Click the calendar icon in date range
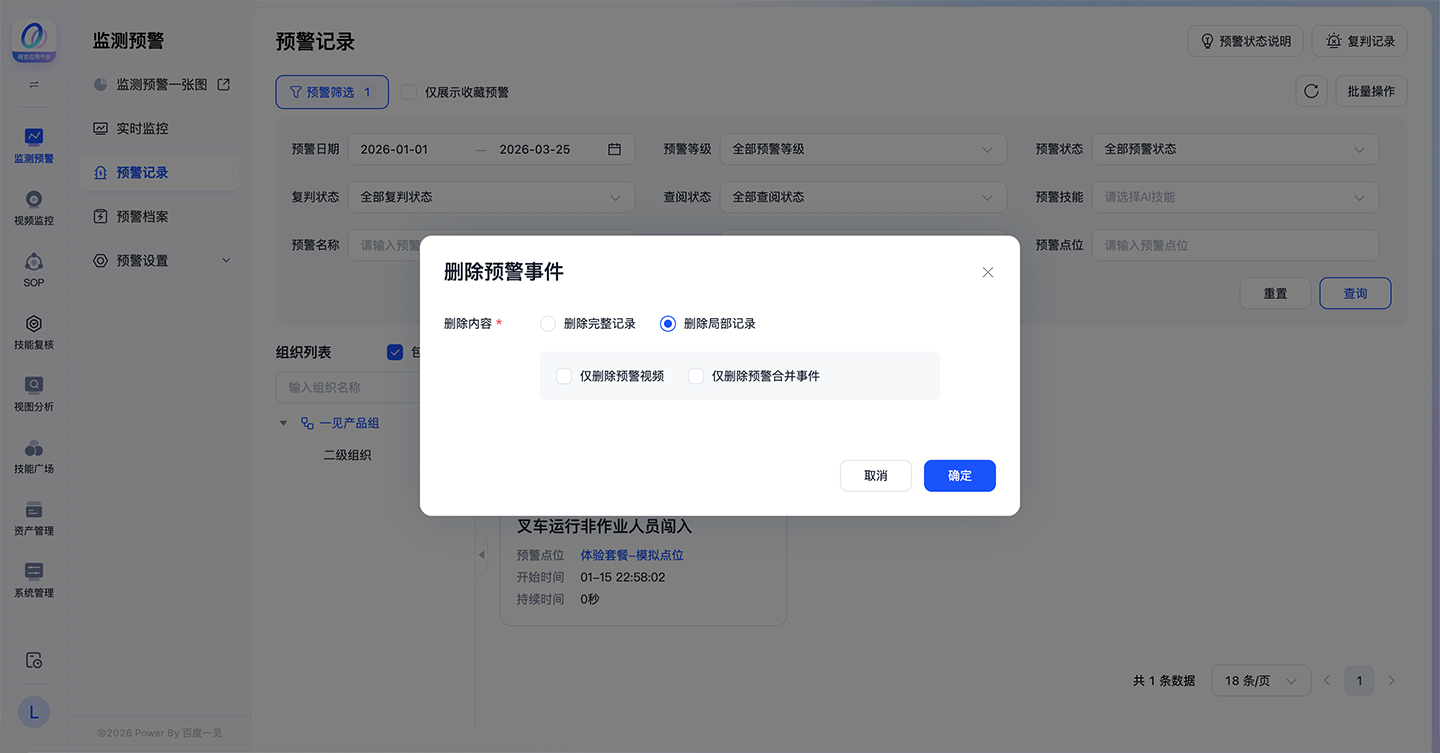The width and height of the screenshot is (1440, 753). click(615, 149)
